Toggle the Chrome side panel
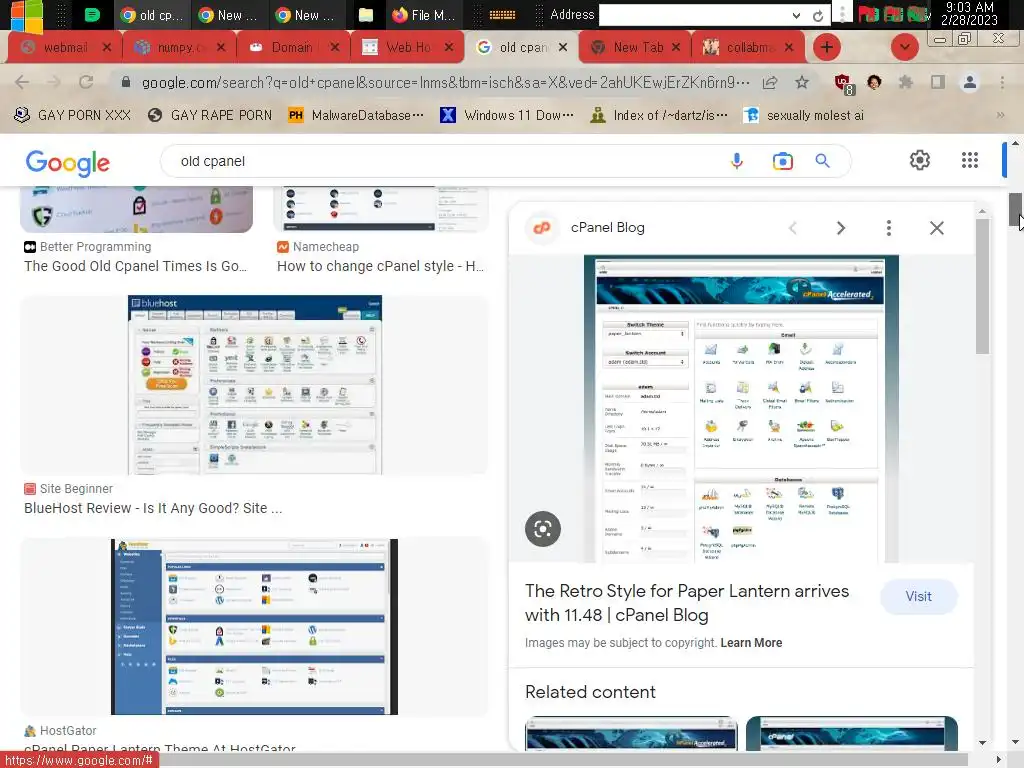This screenshot has width=1024, height=768. click(x=938, y=82)
